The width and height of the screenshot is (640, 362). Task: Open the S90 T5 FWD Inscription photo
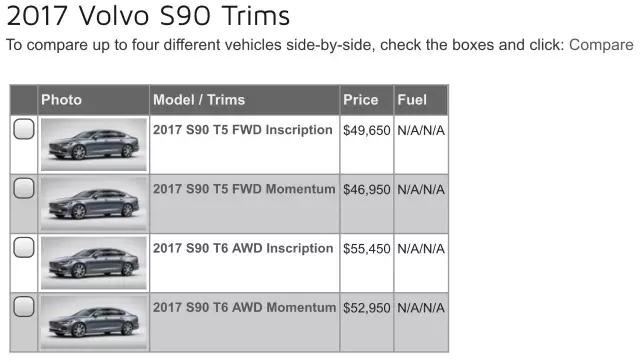coord(94,144)
